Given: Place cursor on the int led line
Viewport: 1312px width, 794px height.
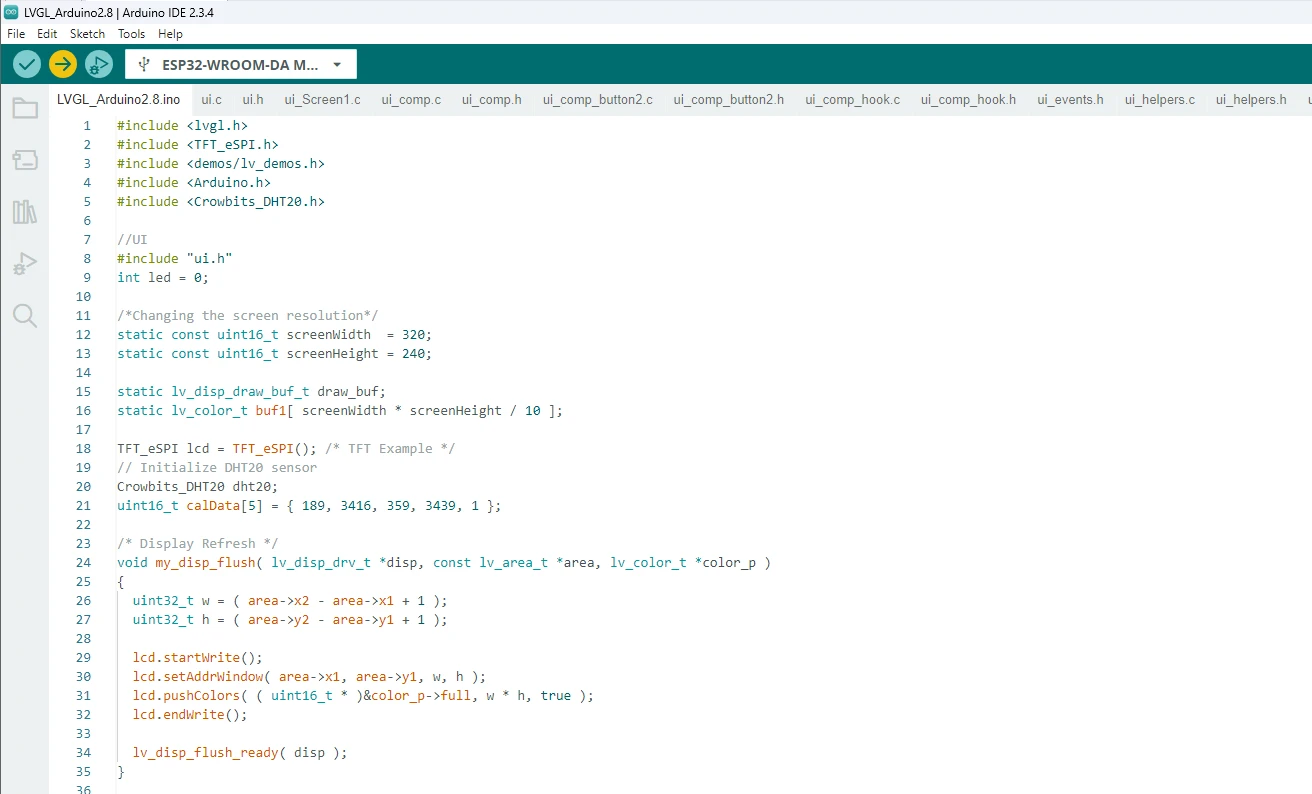Looking at the screenshot, I should point(162,277).
